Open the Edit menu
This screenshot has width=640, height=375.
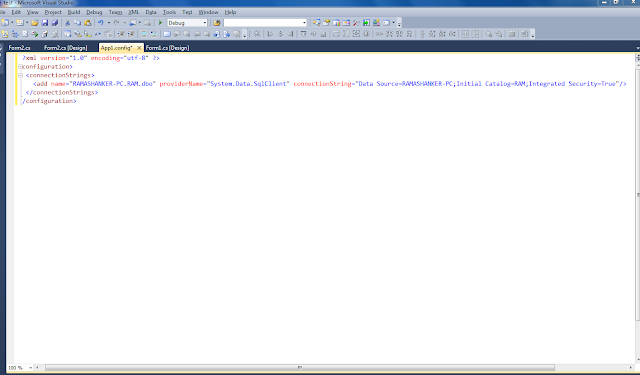[16, 12]
